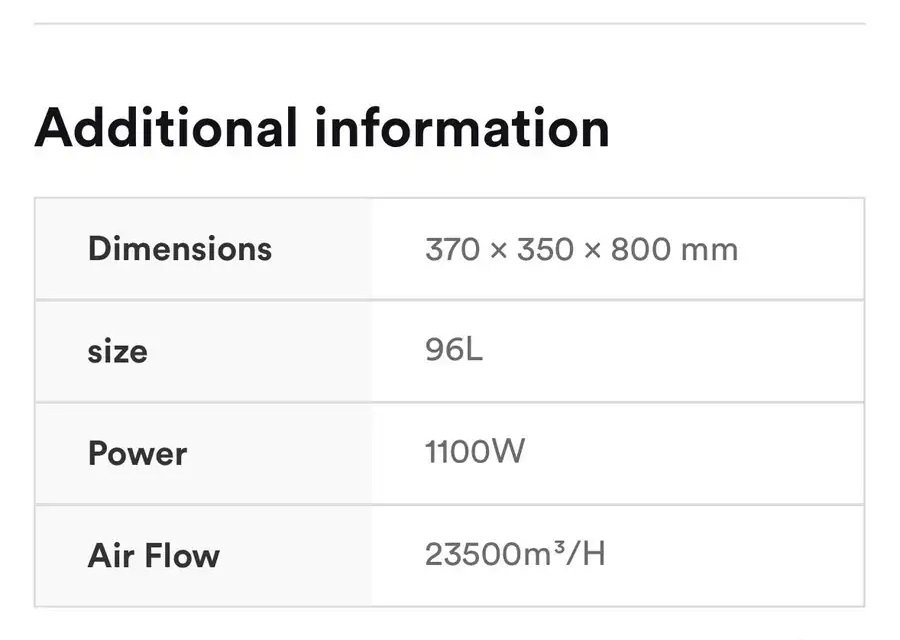
Task: Click the 370 number in Dimensions value
Action: click(x=451, y=249)
